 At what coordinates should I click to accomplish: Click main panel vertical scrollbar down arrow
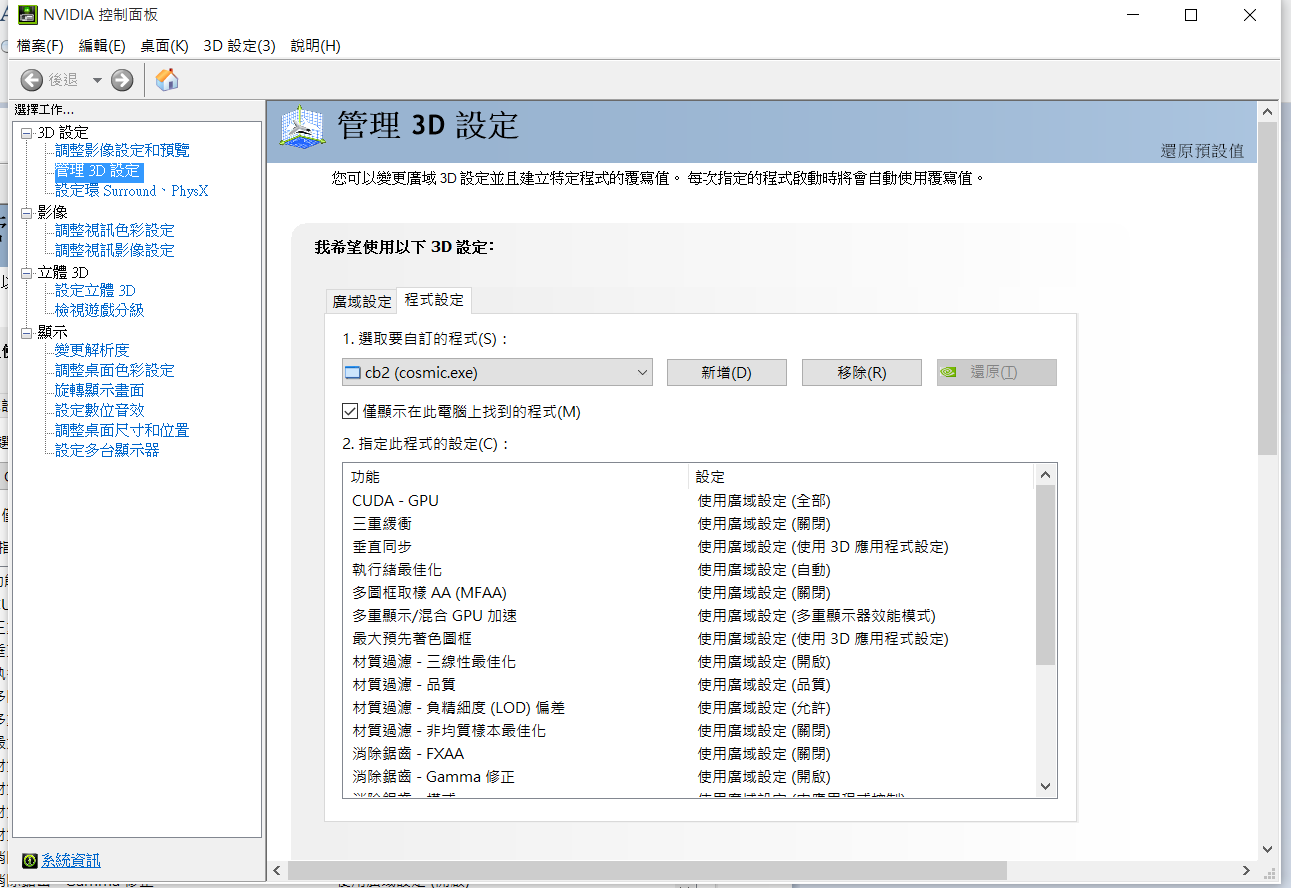coord(1268,849)
